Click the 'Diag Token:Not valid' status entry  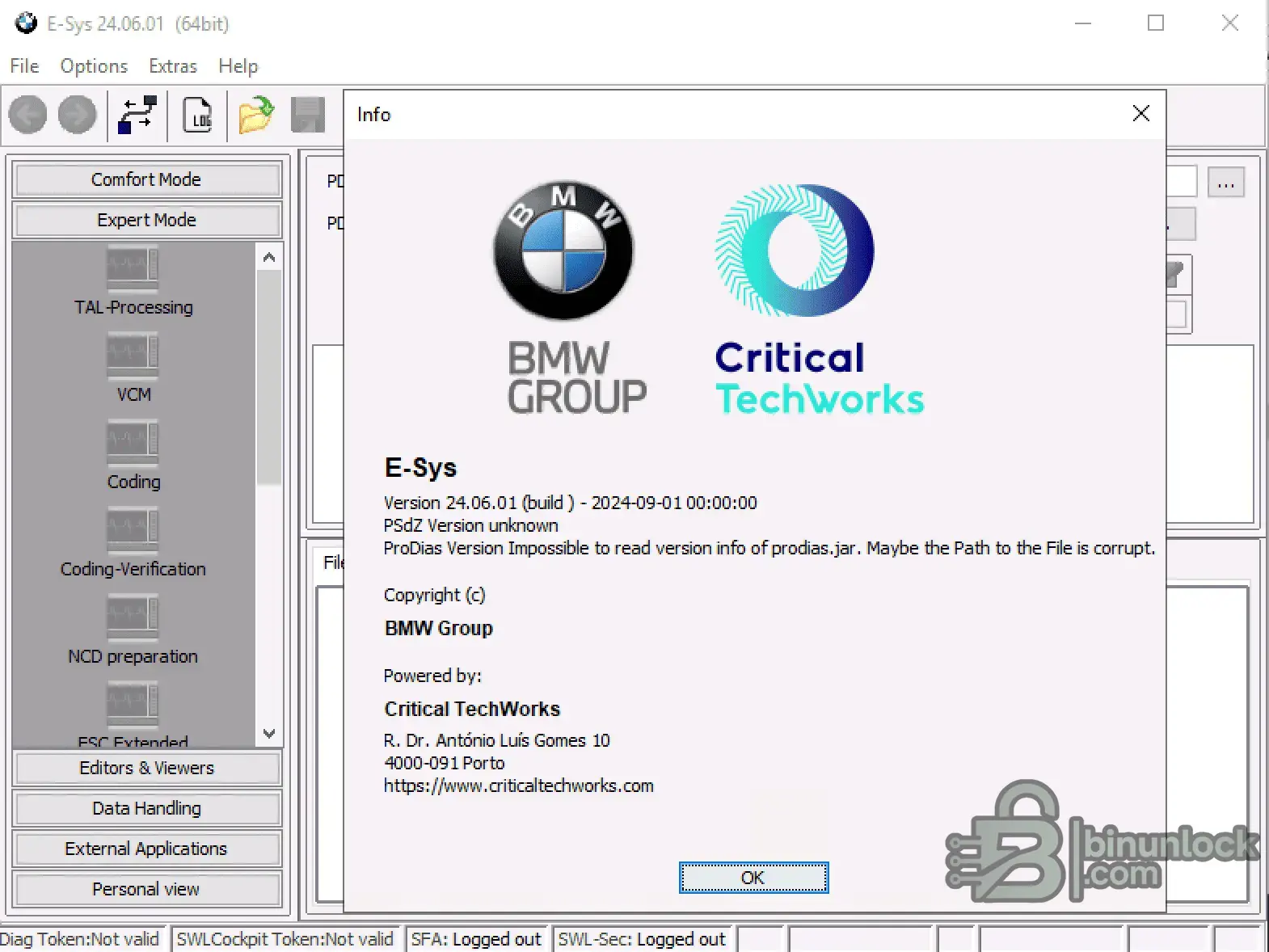81,939
